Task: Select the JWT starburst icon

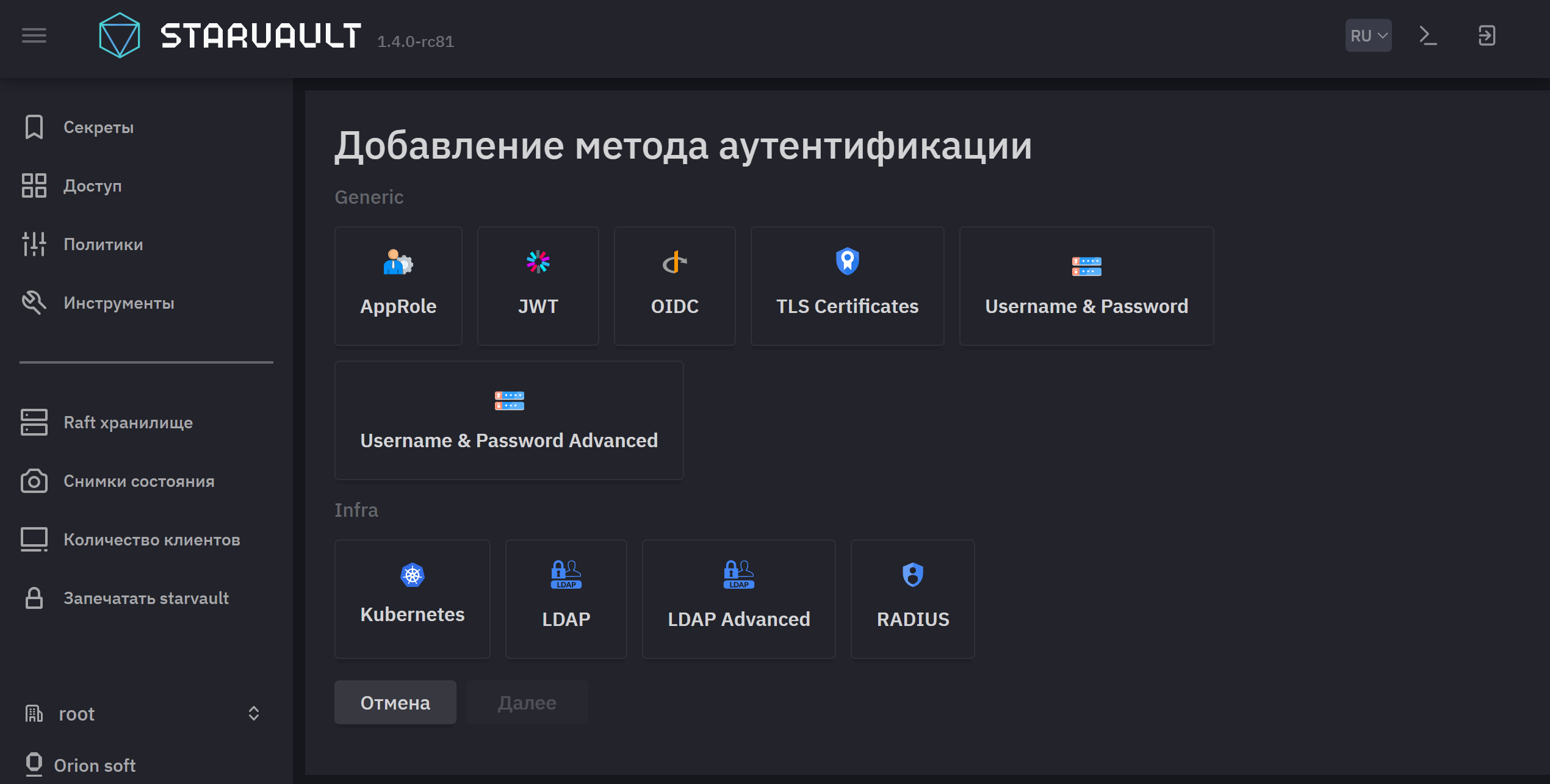Action: pos(538,262)
